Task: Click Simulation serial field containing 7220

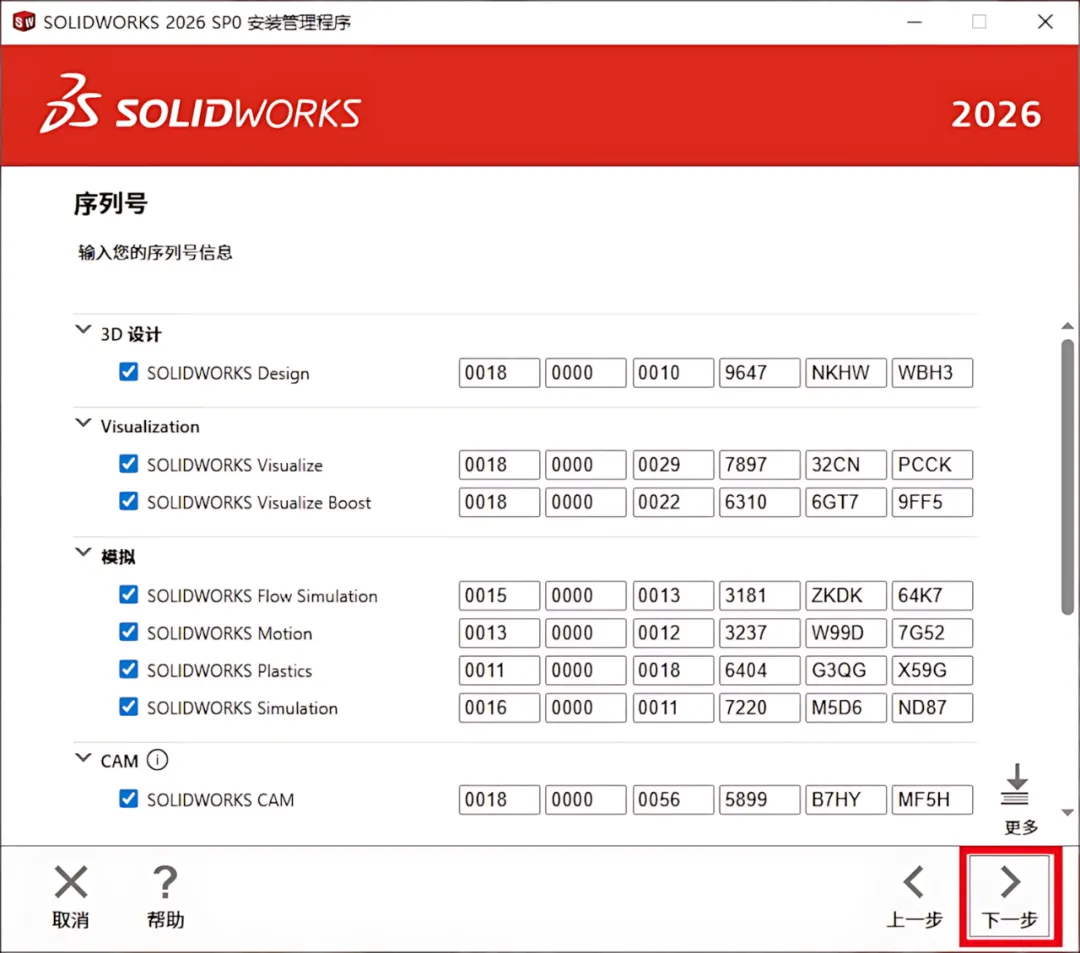Action: 759,708
